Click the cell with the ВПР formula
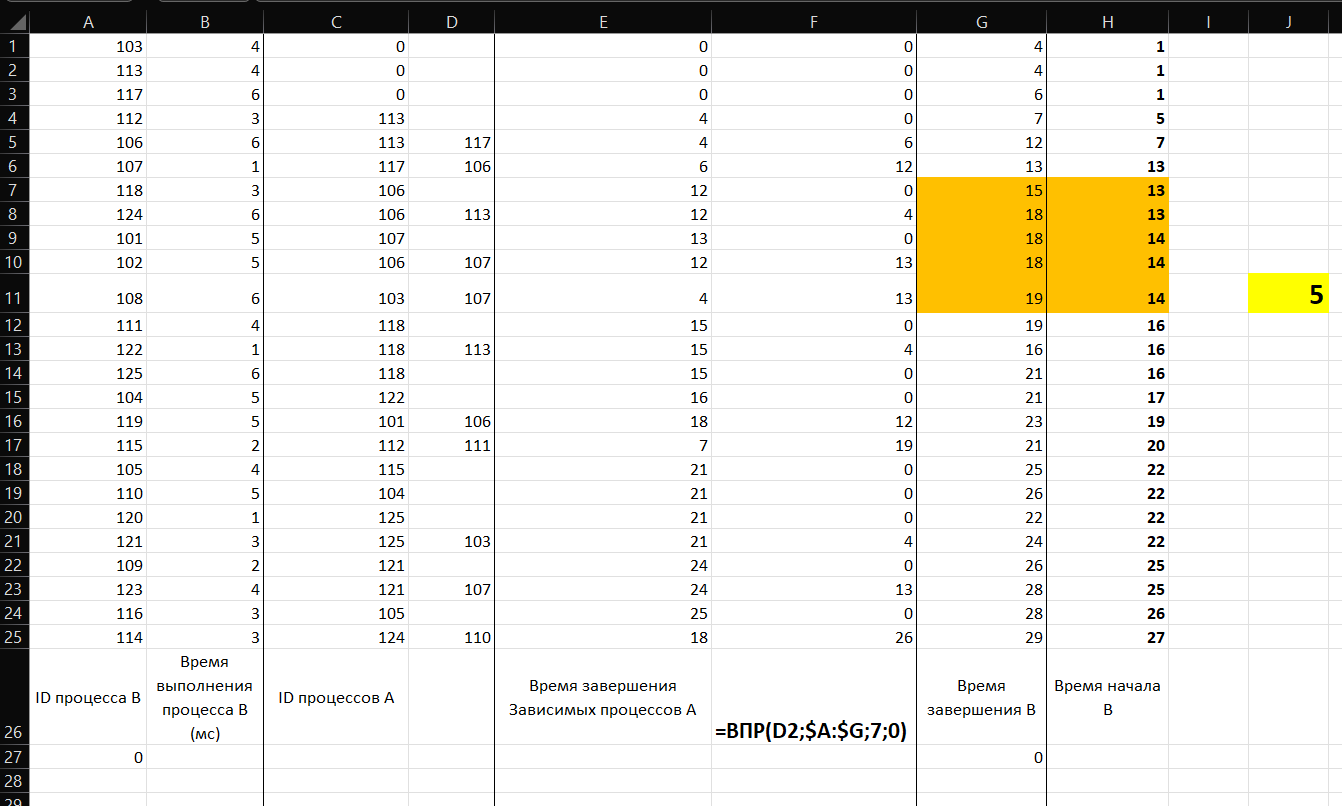1342x806 pixels. tap(813, 731)
